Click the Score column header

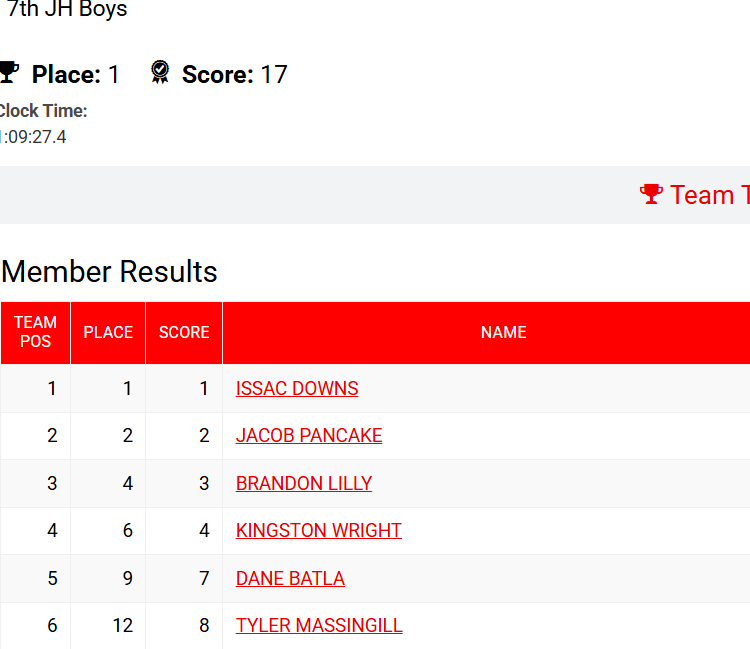coord(184,332)
